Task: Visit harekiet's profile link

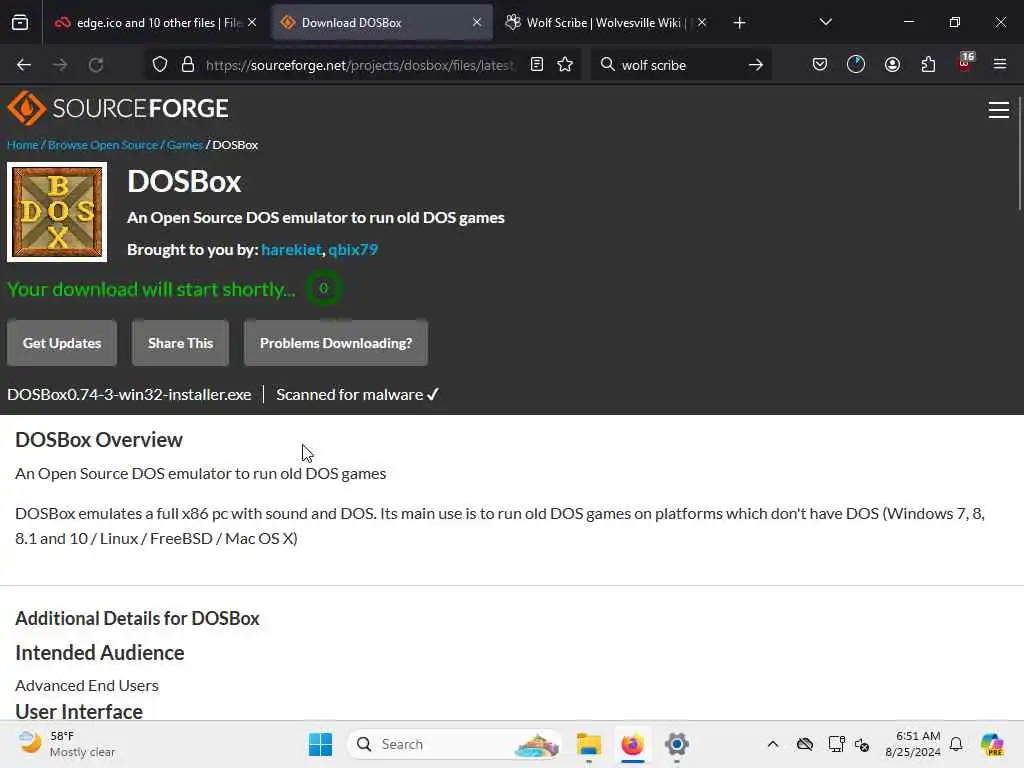Action: pos(291,249)
